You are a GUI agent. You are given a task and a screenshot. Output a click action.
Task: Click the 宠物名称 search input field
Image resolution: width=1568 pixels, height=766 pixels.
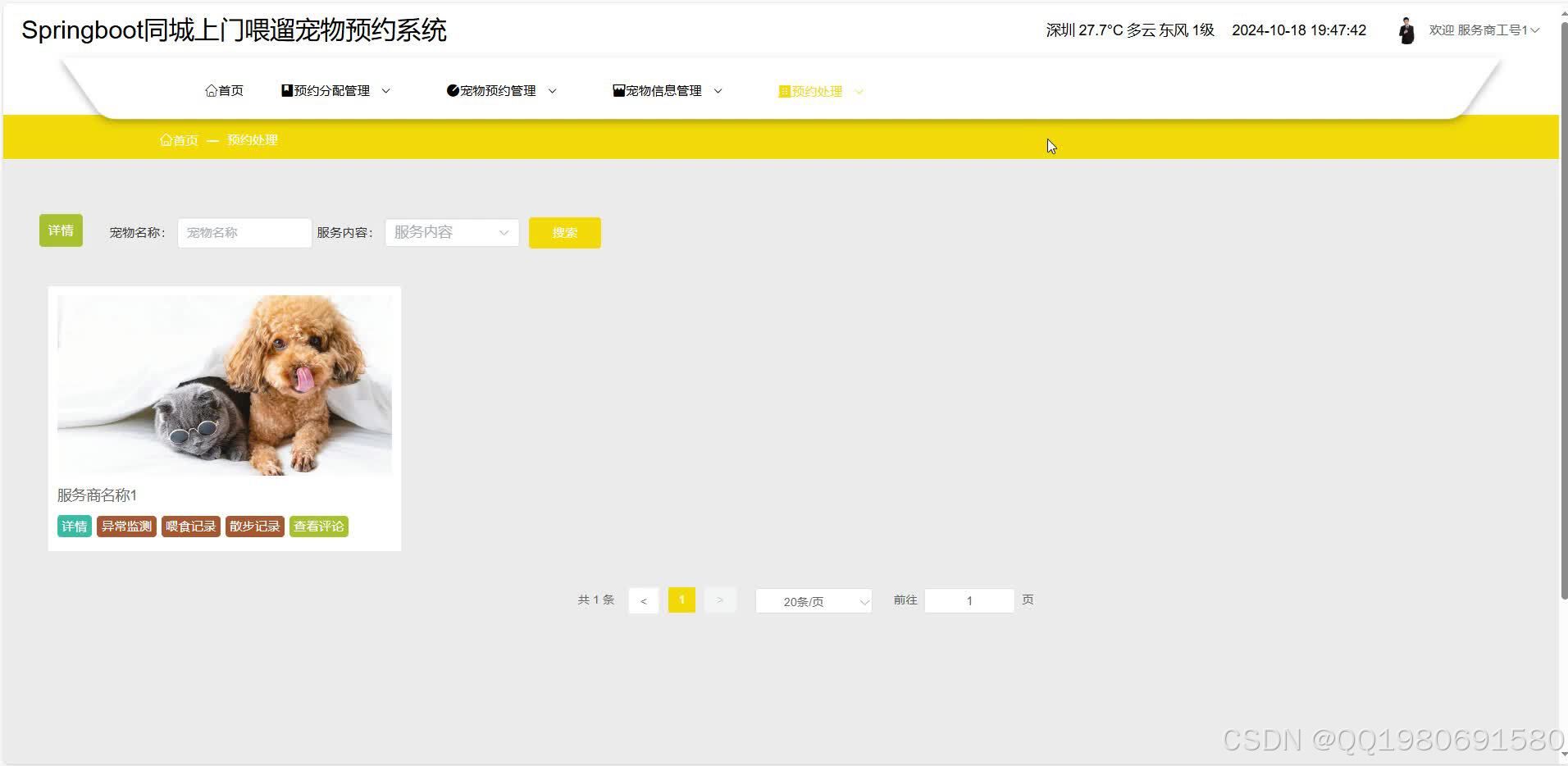point(244,232)
